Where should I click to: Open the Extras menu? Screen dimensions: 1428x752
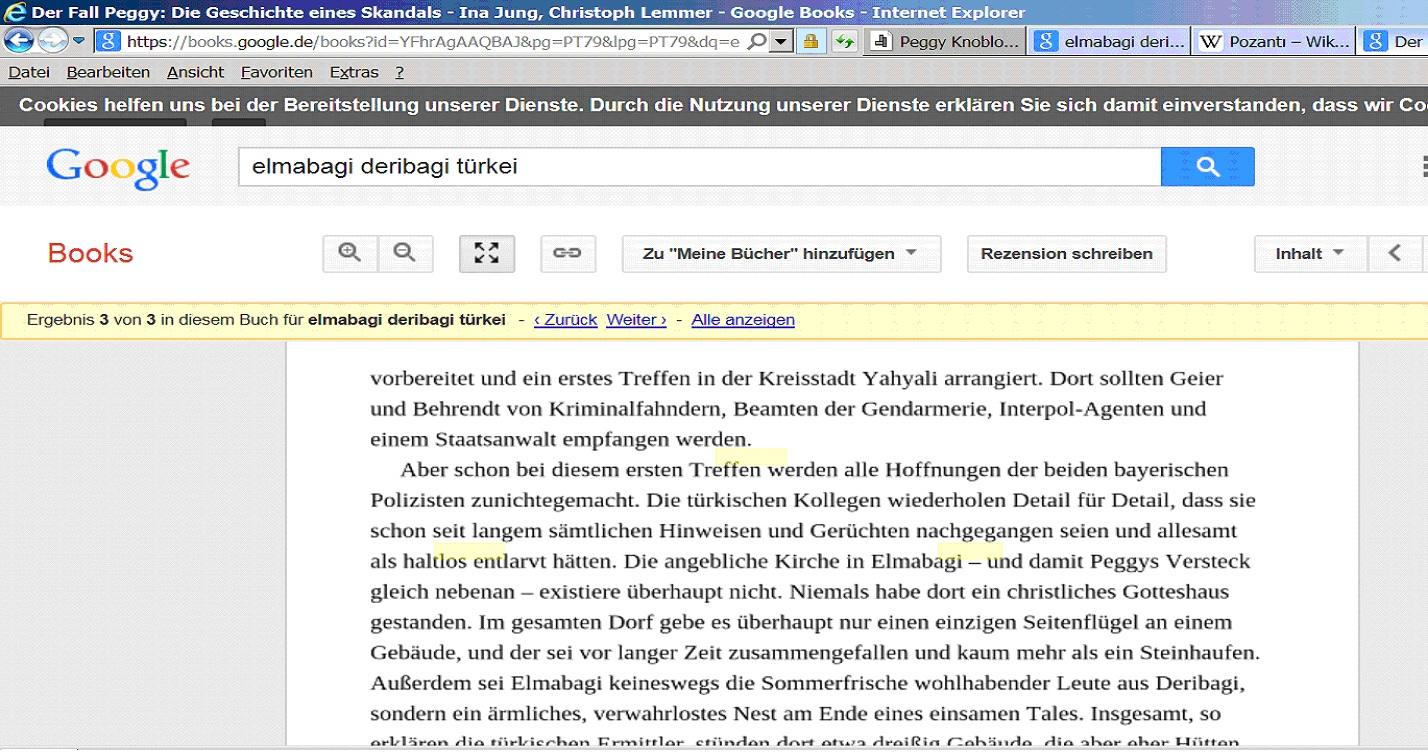pyautogui.click(x=354, y=72)
